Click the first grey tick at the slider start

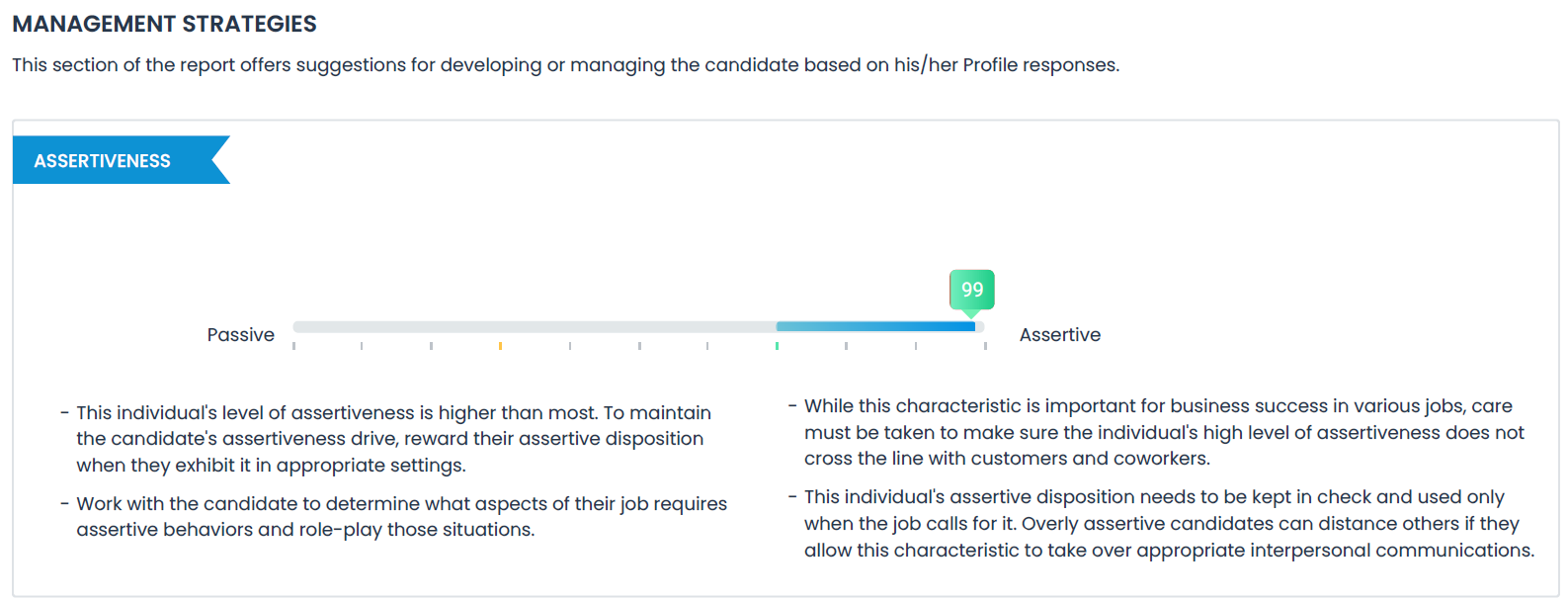[x=293, y=346]
